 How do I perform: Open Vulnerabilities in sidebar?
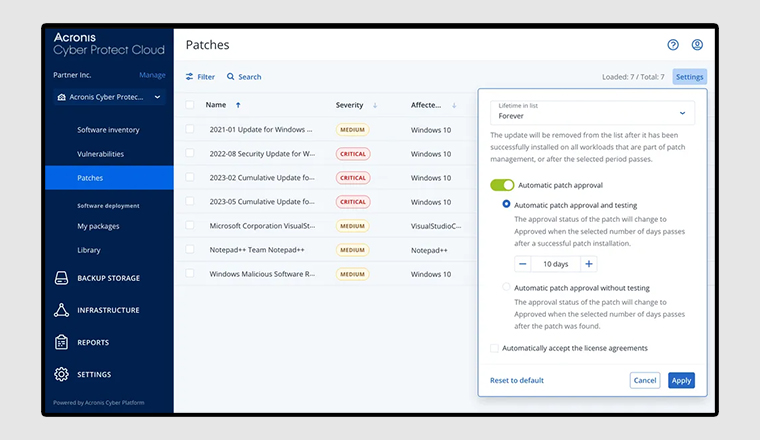(100, 154)
